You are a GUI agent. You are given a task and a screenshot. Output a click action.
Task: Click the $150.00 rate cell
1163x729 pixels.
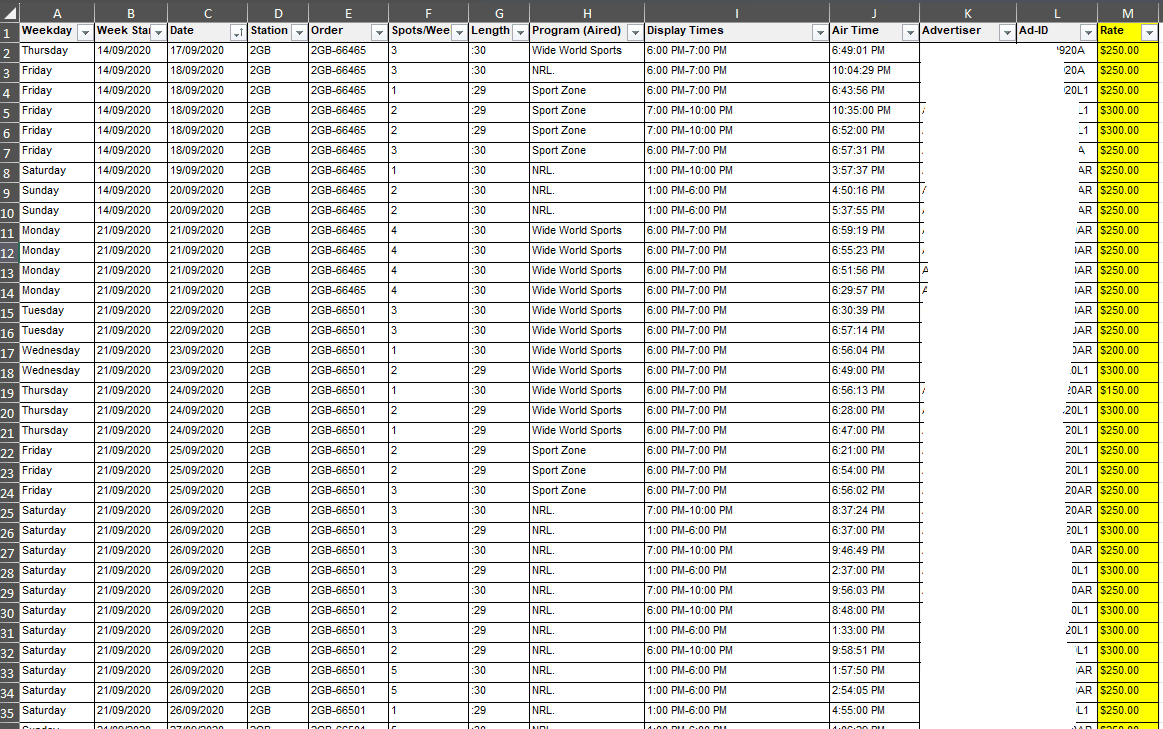(1127, 391)
